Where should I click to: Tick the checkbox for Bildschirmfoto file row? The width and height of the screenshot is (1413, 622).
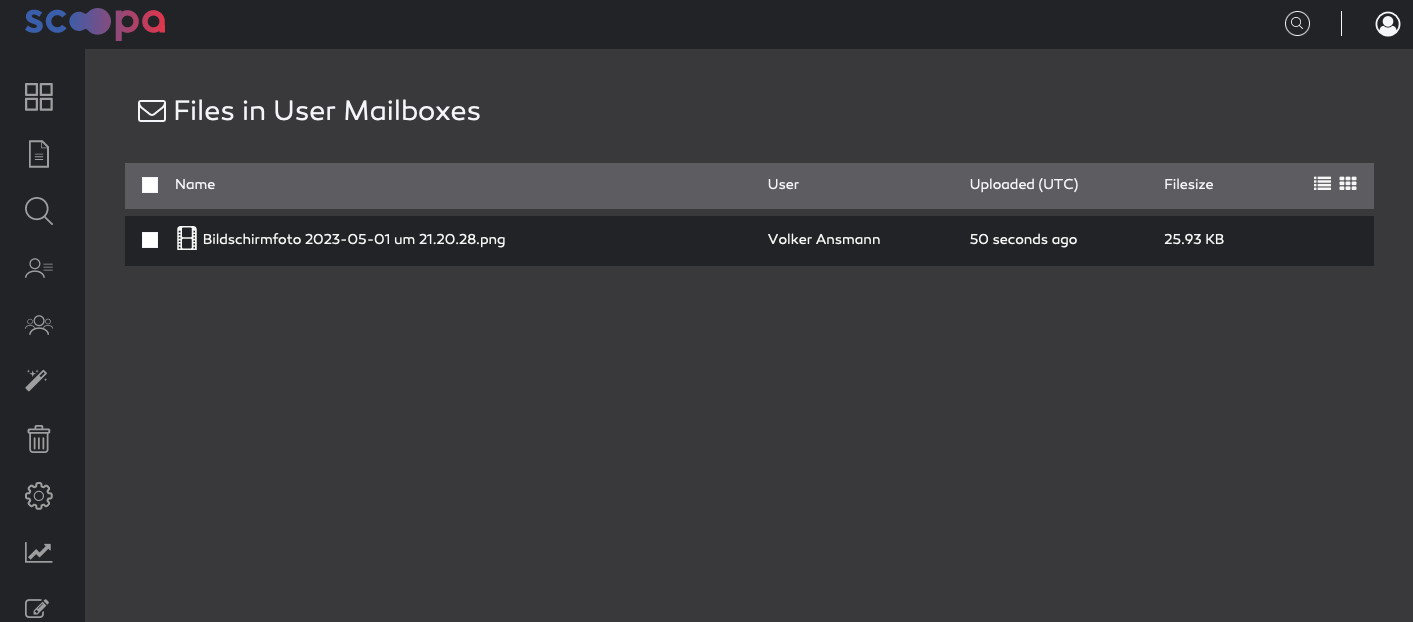click(150, 240)
